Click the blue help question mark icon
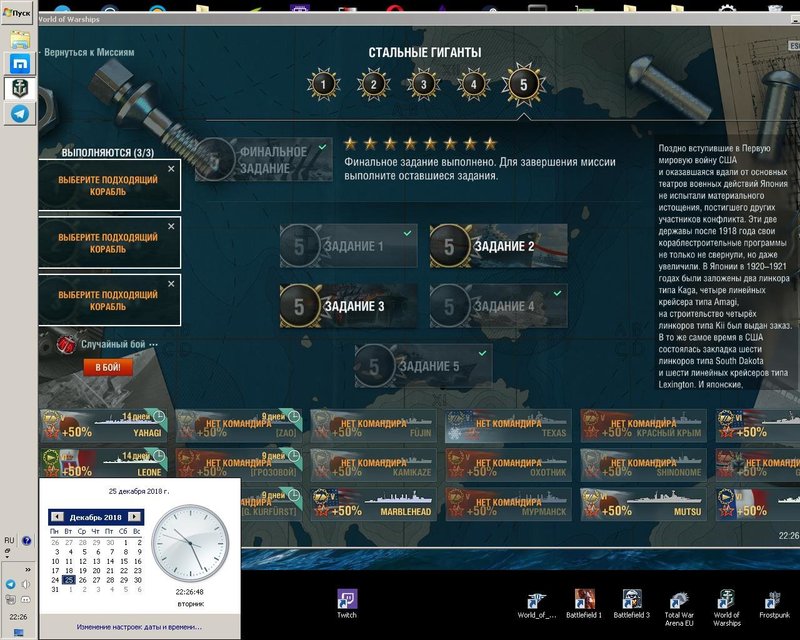Image resolution: width=800 pixels, height=640 pixels. pyautogui.click(x=27, y=540)
